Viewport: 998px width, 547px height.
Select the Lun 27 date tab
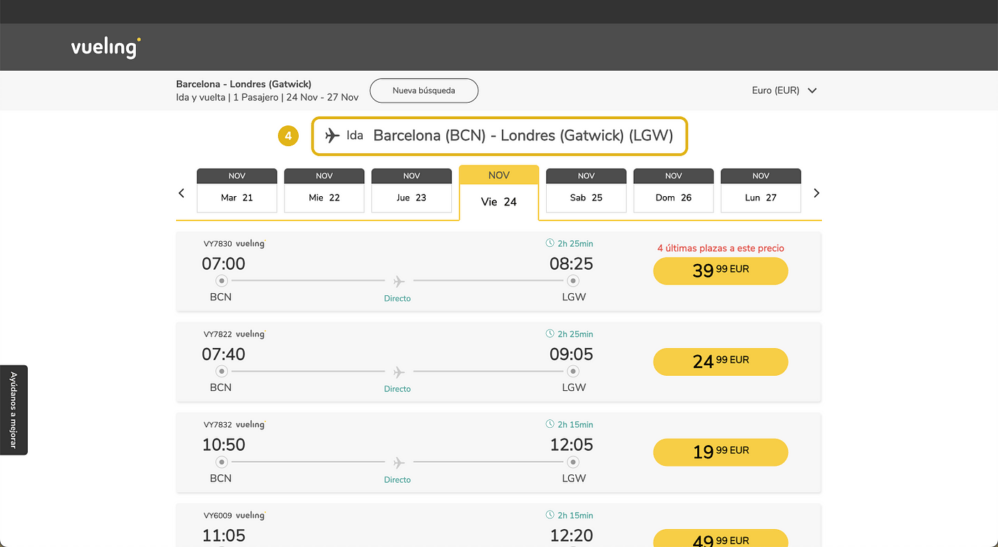[761, 190]
